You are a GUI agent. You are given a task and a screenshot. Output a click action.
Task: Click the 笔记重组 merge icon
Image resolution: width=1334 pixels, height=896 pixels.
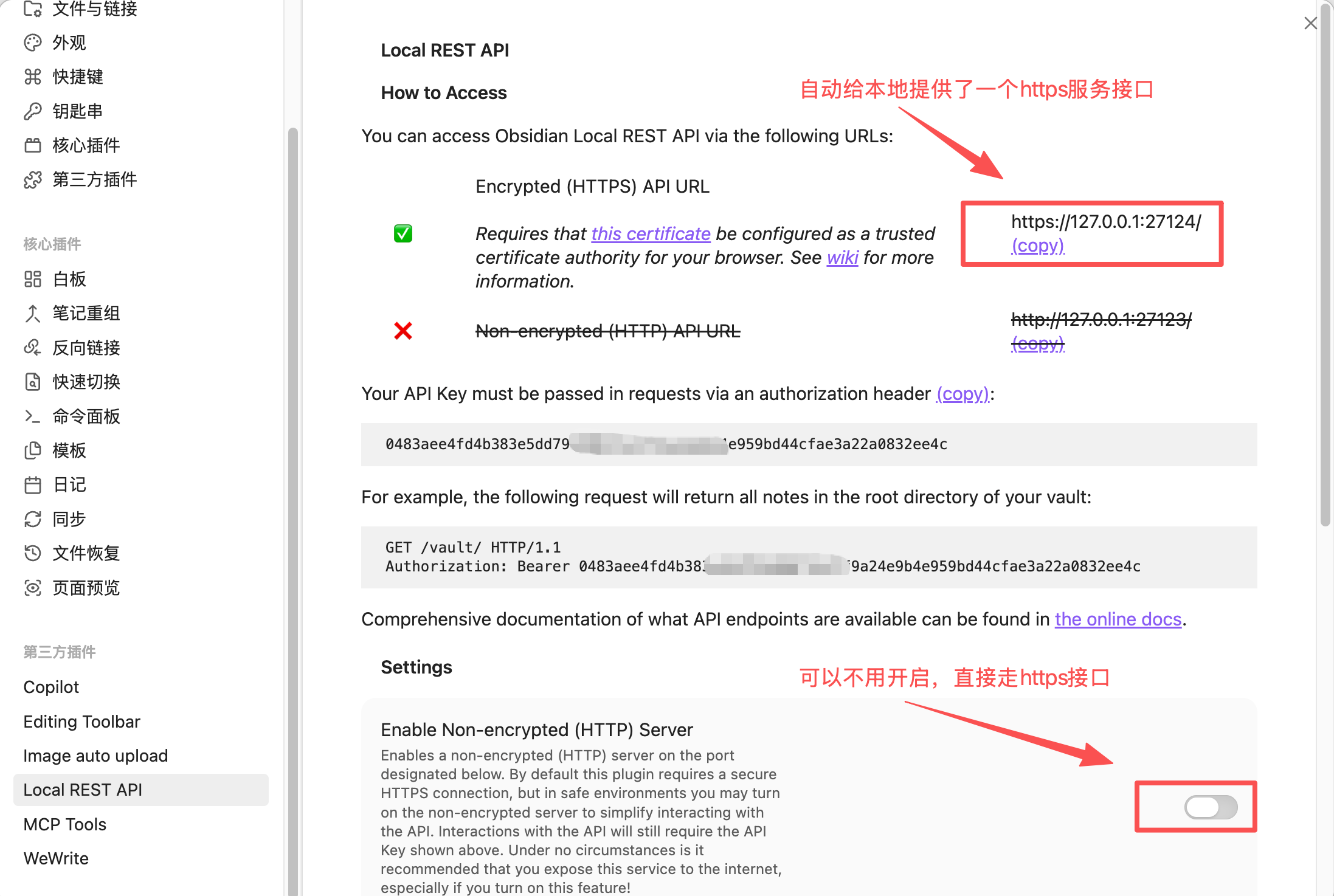[33, 313]
